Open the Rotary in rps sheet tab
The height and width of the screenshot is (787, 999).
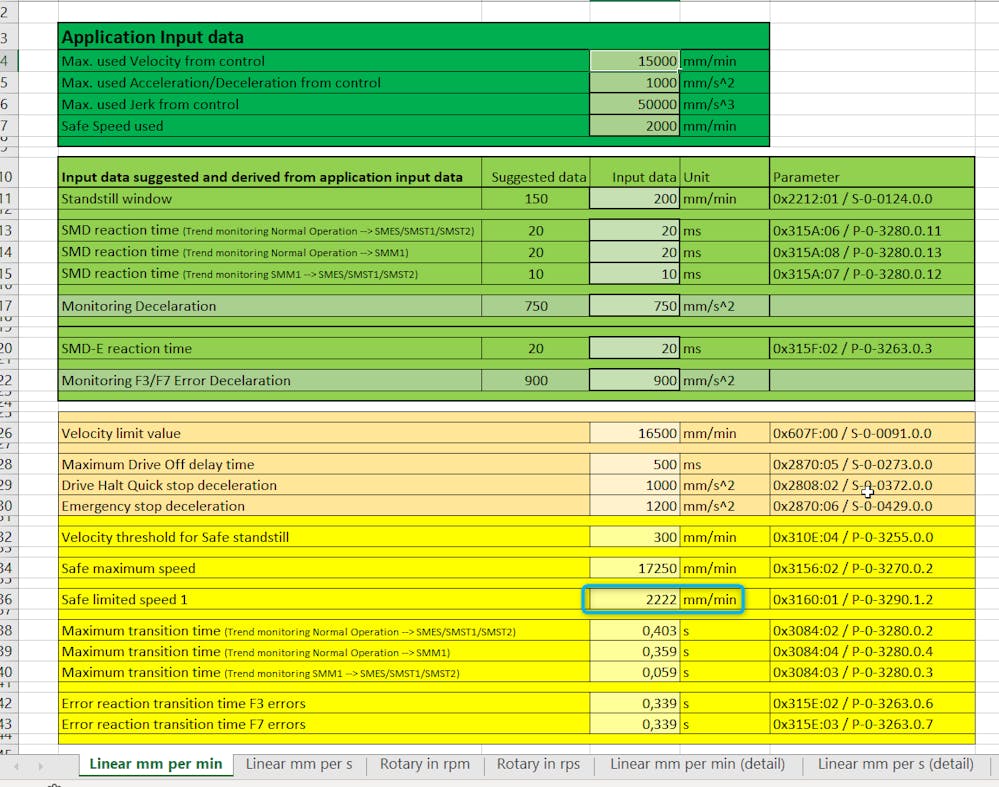[x=538, y=763]
